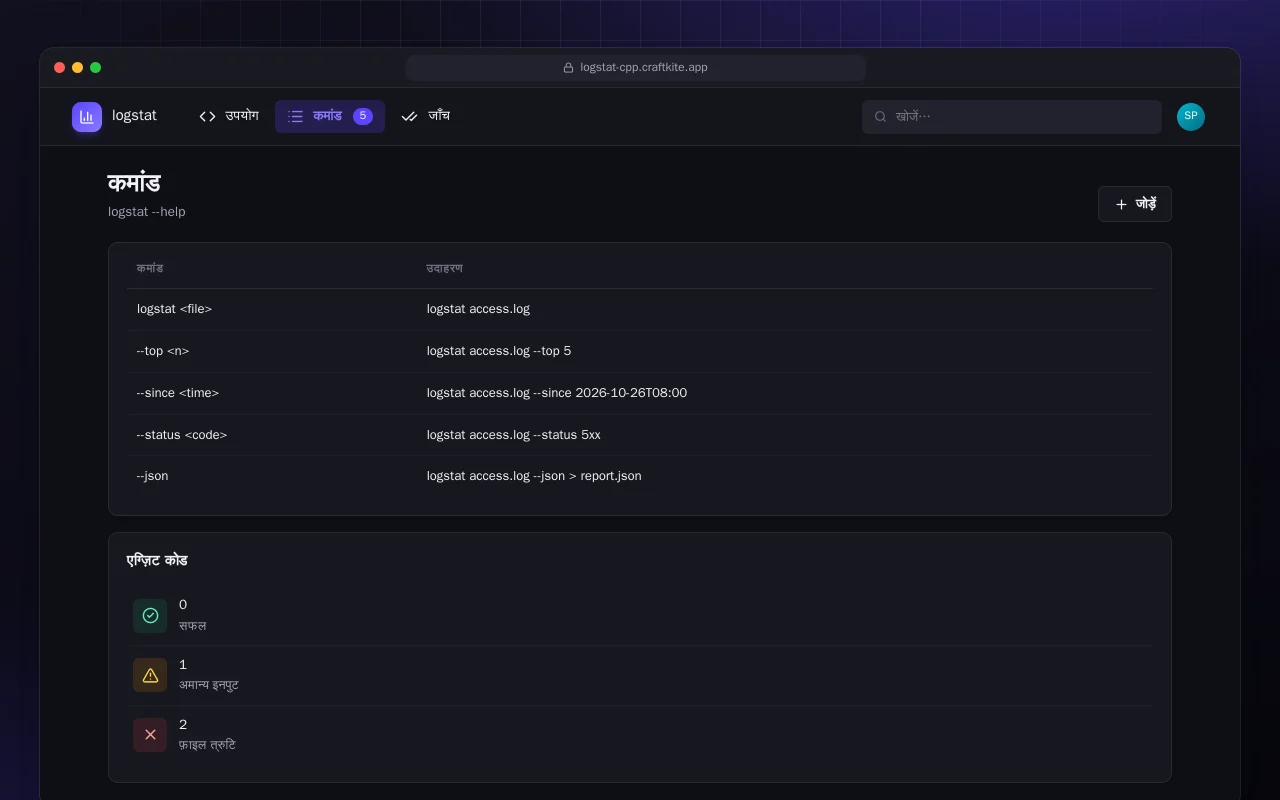
Task: Click the logstat access.log --status 5xx example
Action: (x=514, y=435)
